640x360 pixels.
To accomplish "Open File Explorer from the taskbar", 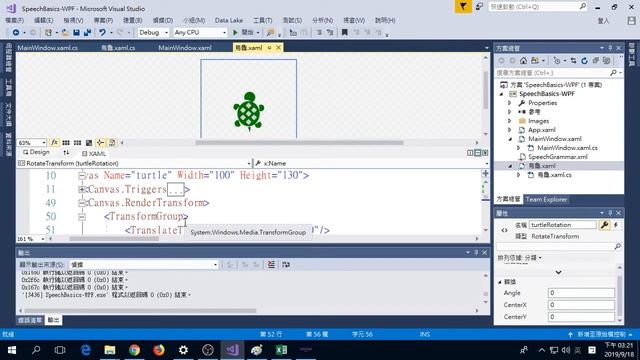I will coord(110,350).
